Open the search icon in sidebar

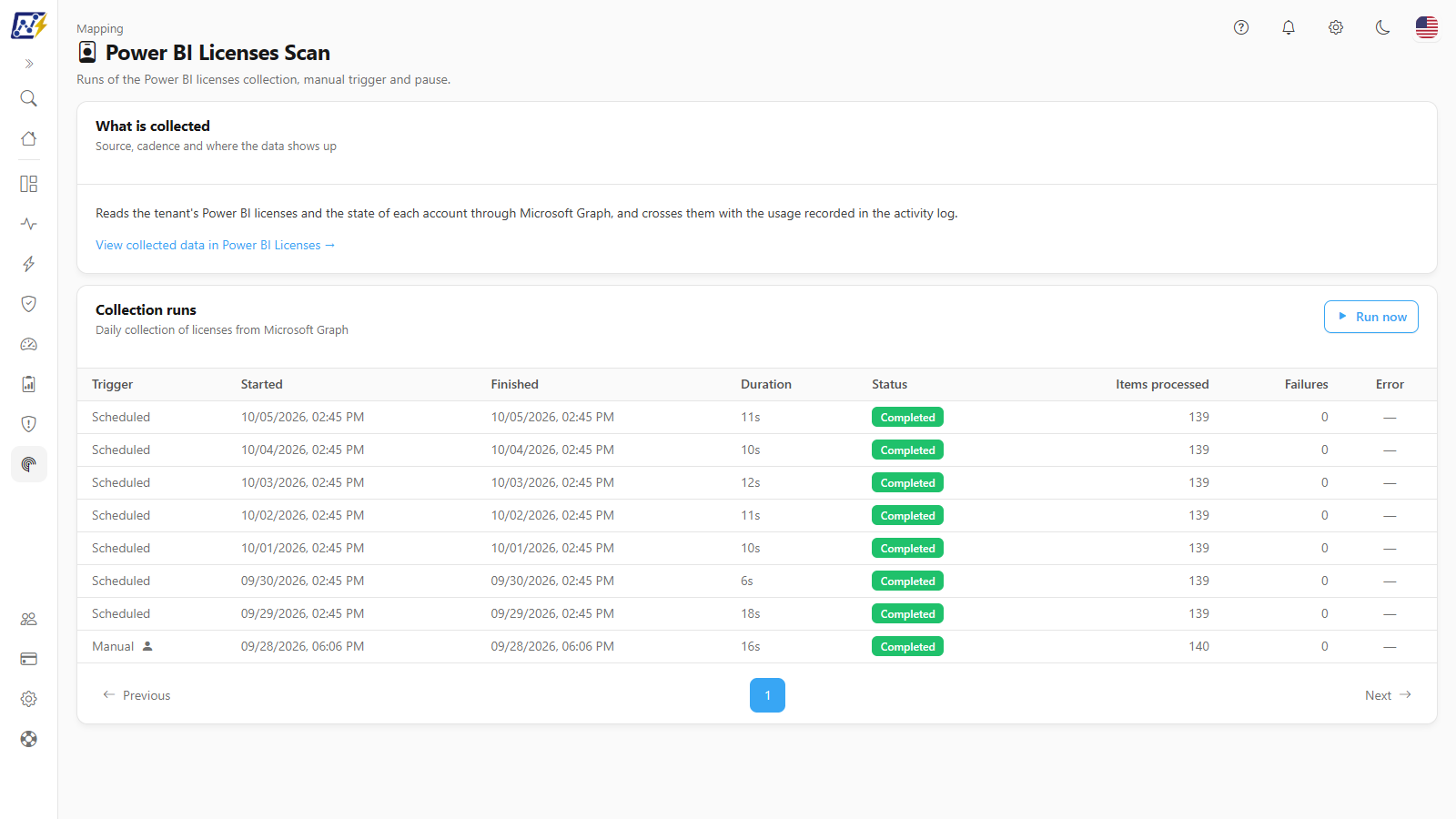click(29, 98)
